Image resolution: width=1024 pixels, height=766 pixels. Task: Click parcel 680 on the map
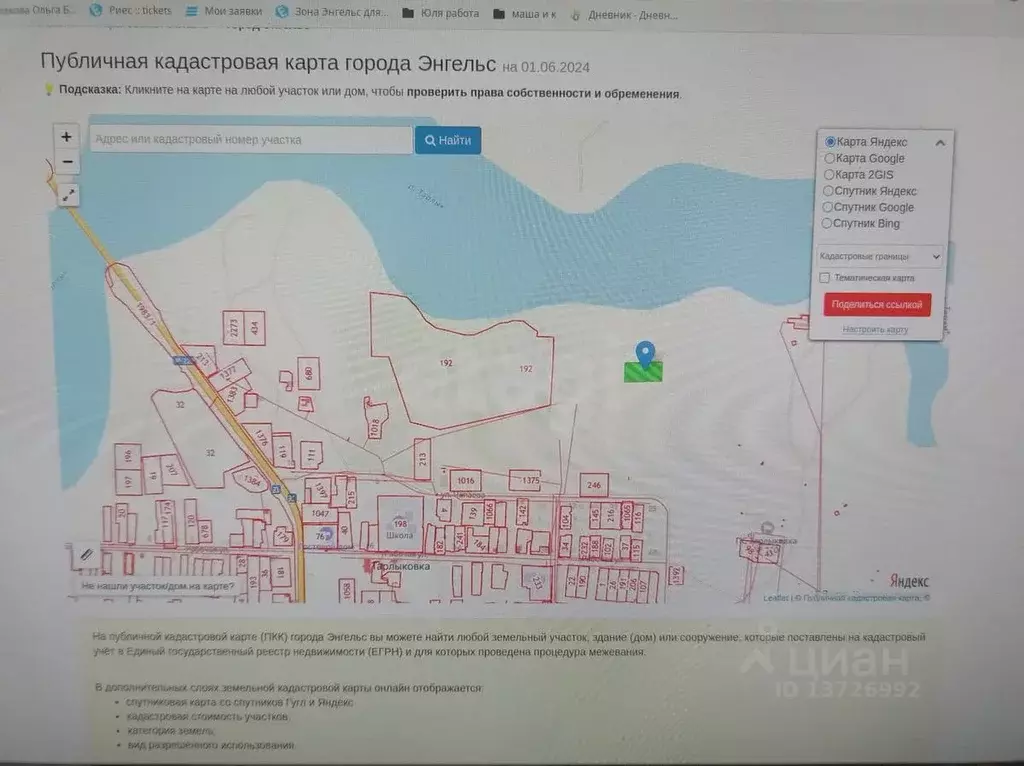tap(308, 374)
